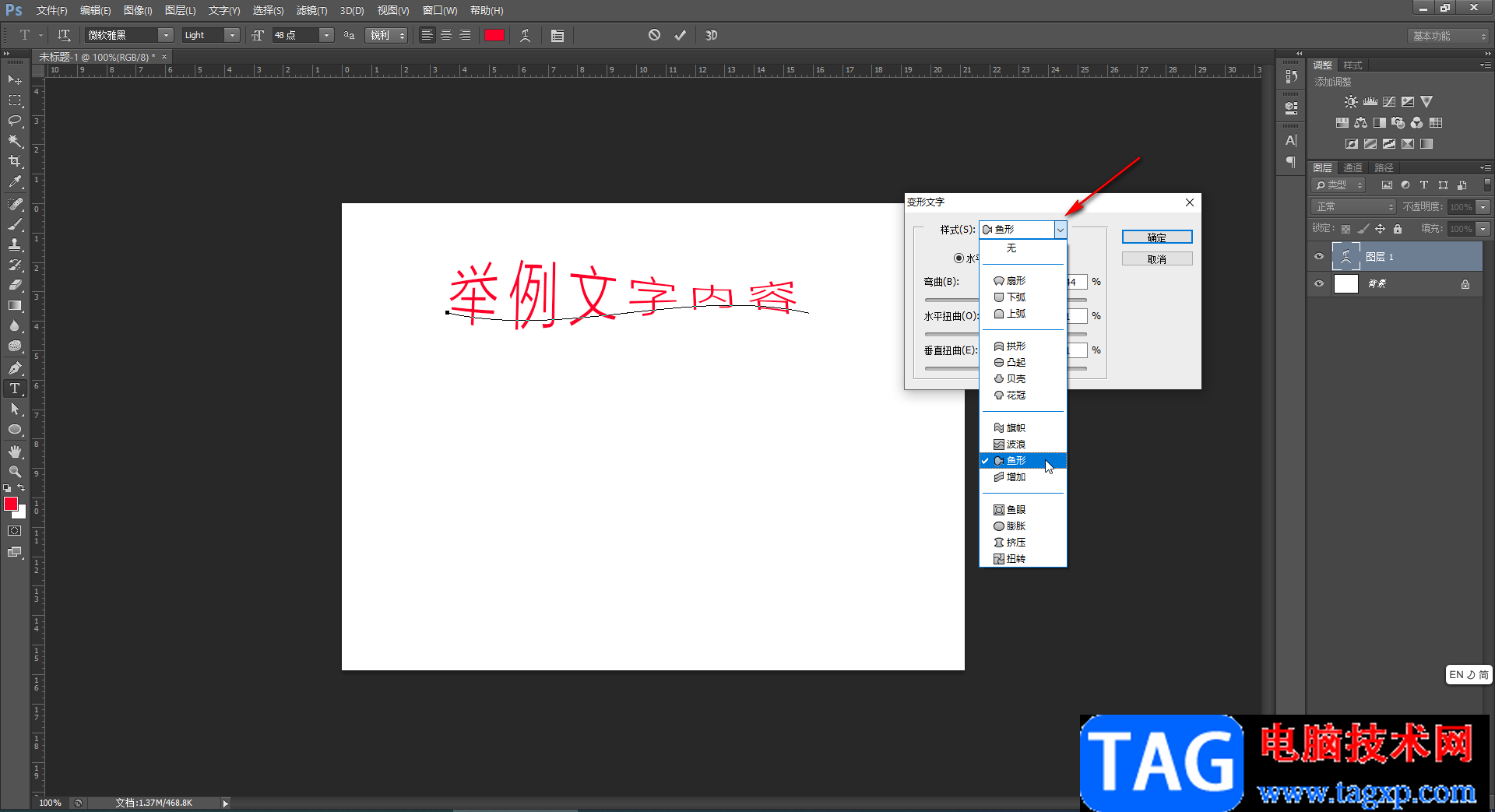Open the History panel icon
The image size is (1495, 812).
tap(1291, 77)
